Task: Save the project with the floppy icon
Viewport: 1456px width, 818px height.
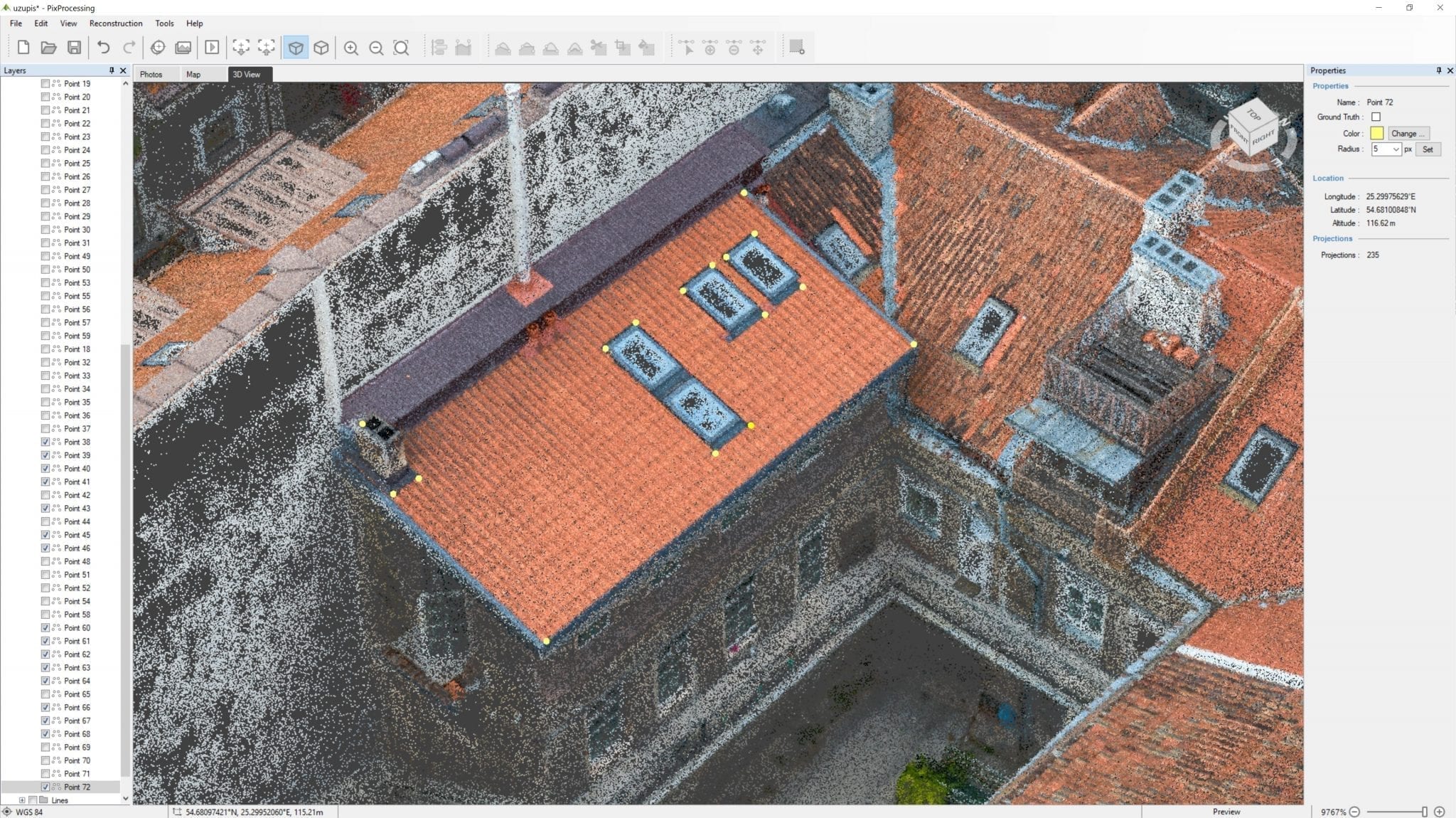Action: 74,48
